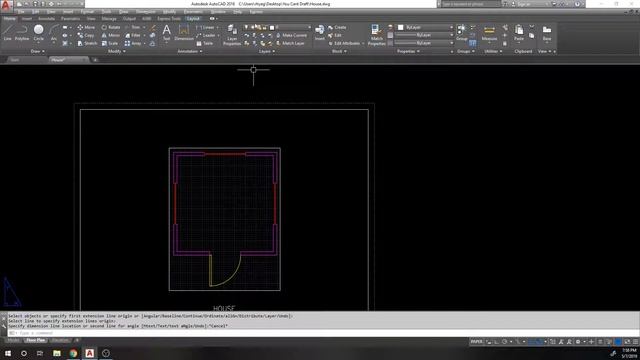Open the ByLayer linetype dropdown
Viewport: 640px width, 360px height.
click(425, 43)
